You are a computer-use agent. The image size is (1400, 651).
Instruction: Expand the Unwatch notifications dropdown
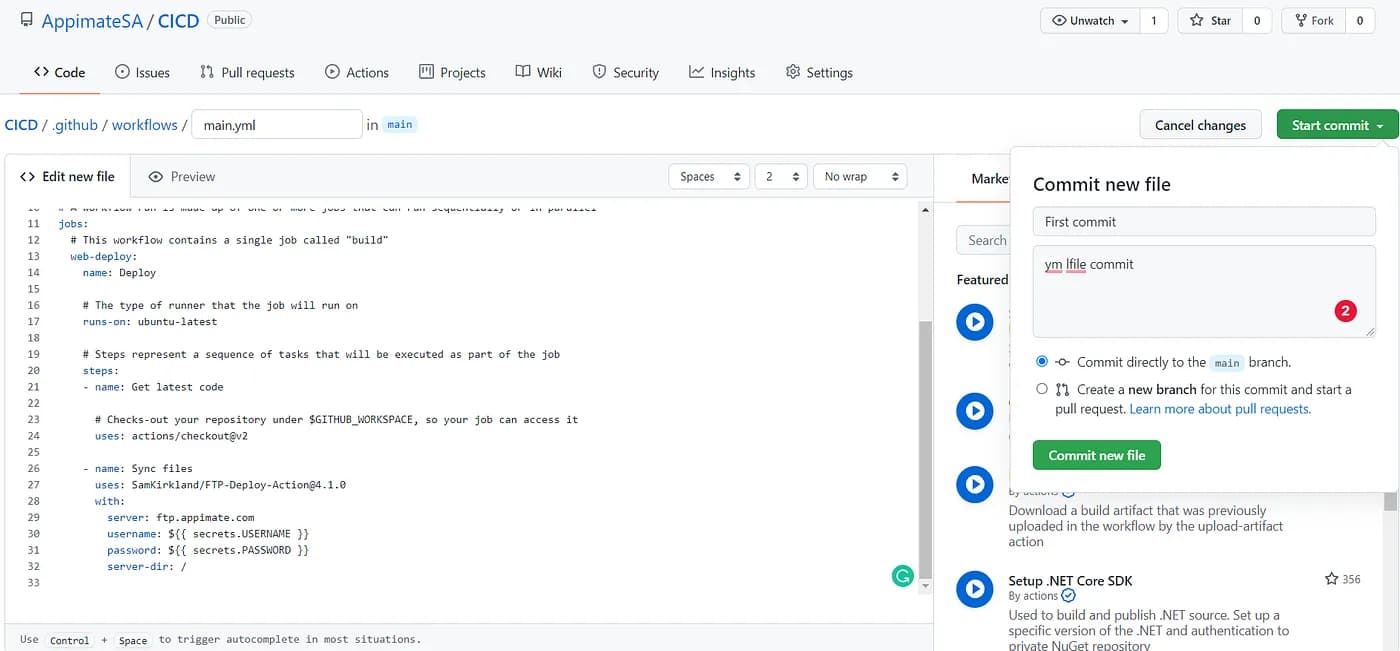click(x=1090, y=20)
